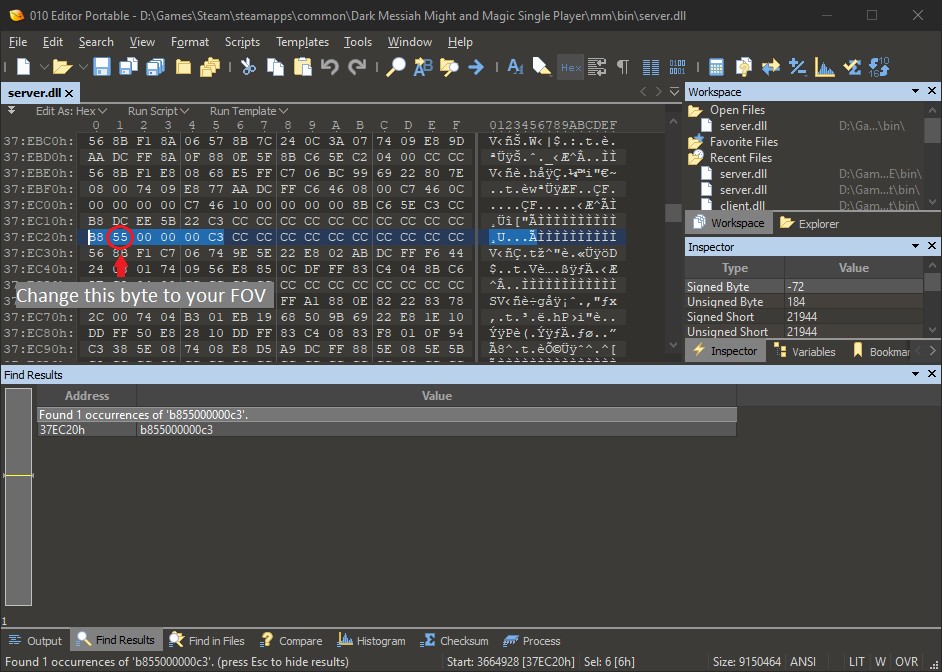The image size is (942, 672).
Task: Click the highlighter color tool icon
Action: (x=542, y=67)
